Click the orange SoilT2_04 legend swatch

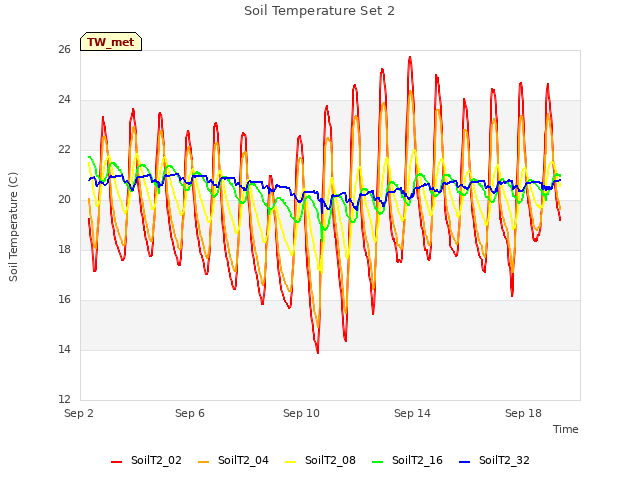point(204,462)
